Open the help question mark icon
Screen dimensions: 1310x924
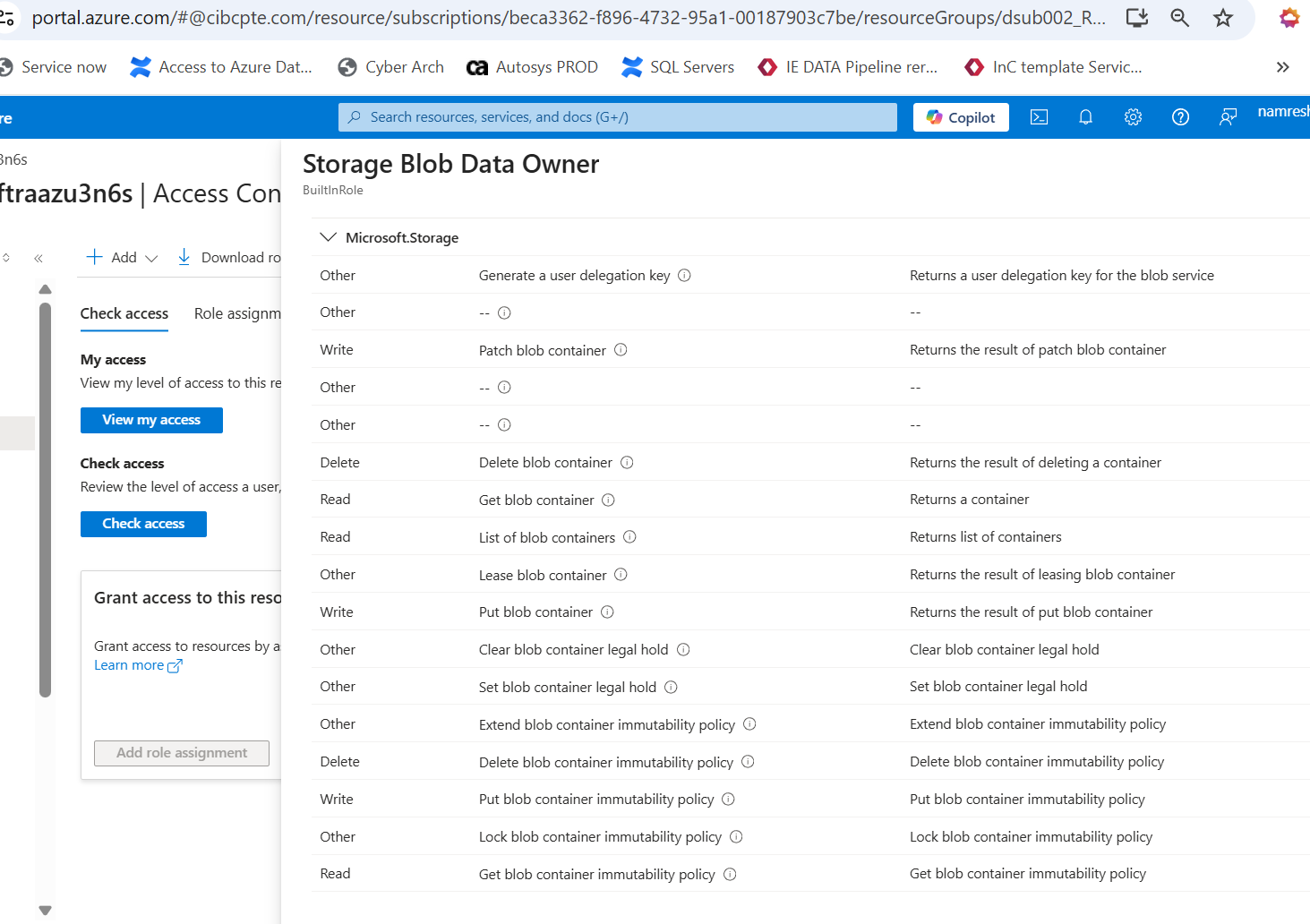pyautogui.click(x=1180, y=117)
